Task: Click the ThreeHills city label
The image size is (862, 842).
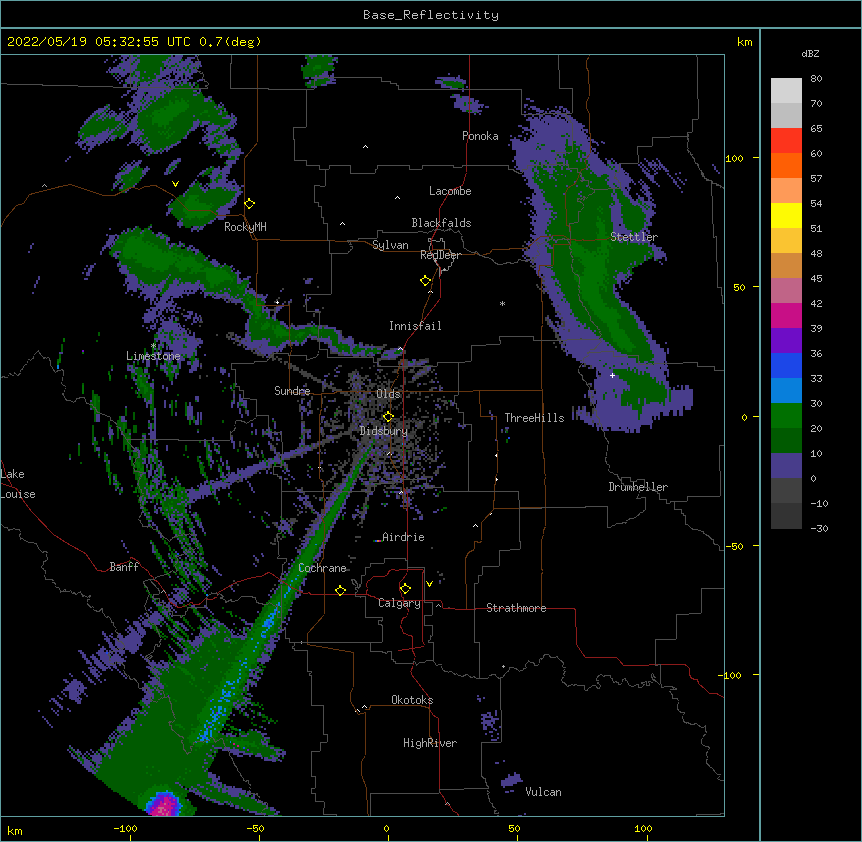Action: pyautogui.click(x=534, y=418)
